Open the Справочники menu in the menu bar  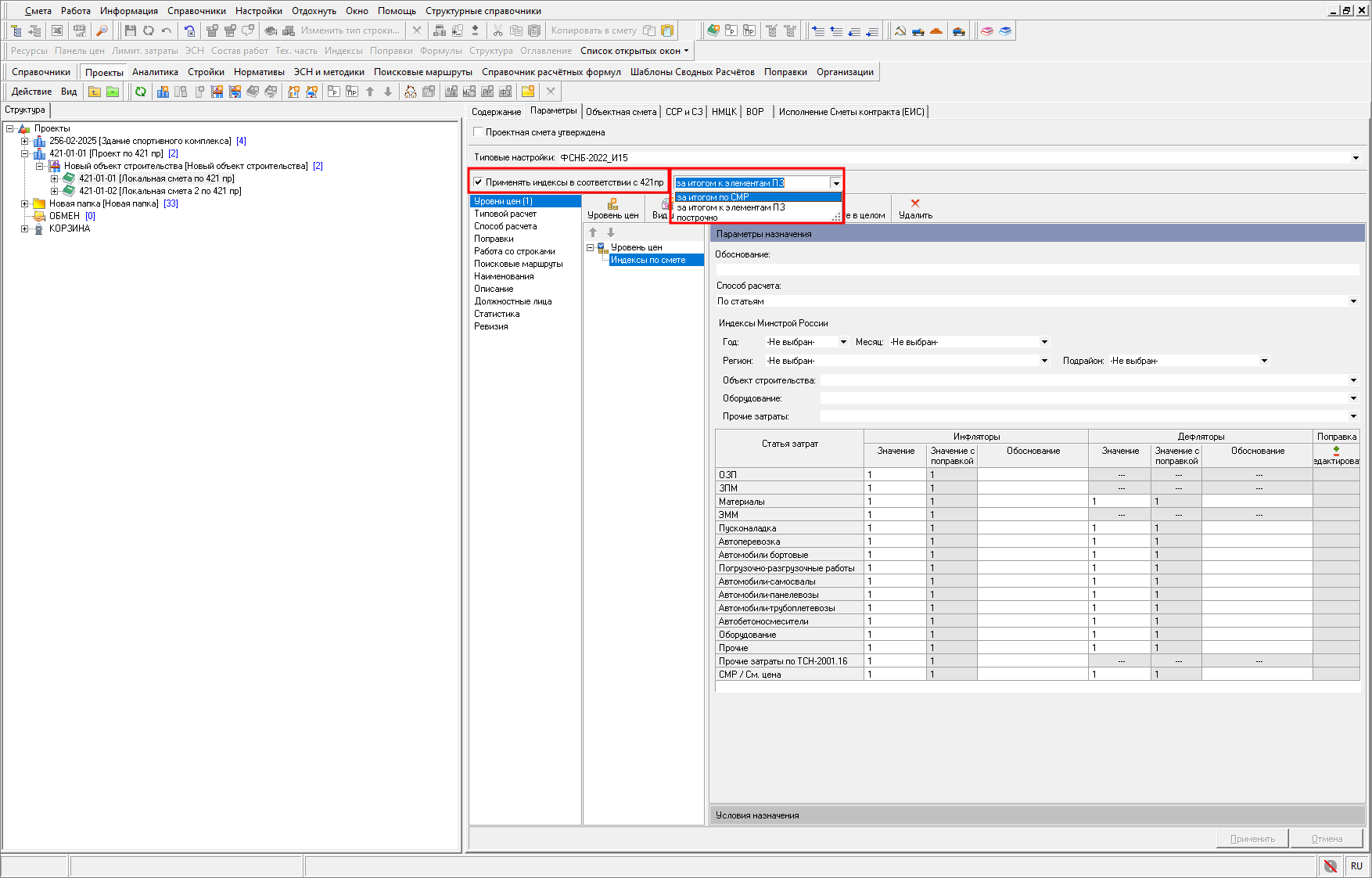[x=196, y=11]
